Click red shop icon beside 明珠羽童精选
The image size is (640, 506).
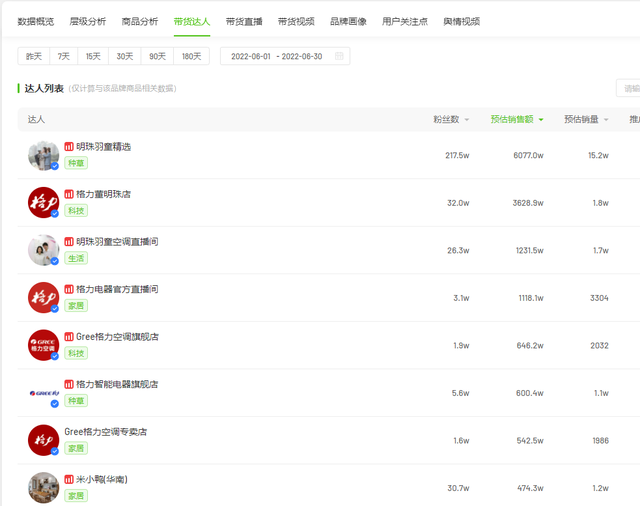point(69,146)
